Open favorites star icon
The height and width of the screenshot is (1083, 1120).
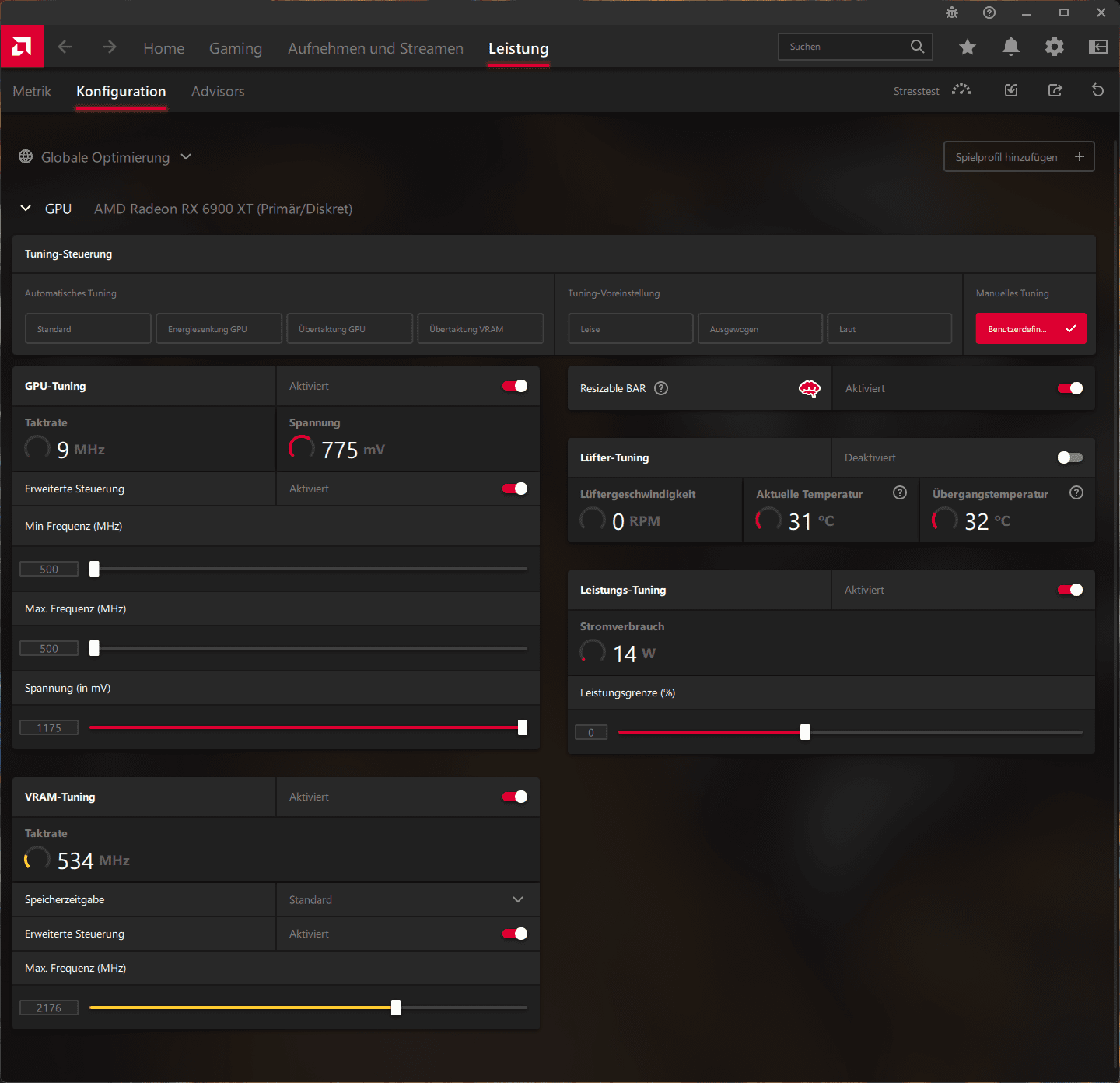pos(968,47)
